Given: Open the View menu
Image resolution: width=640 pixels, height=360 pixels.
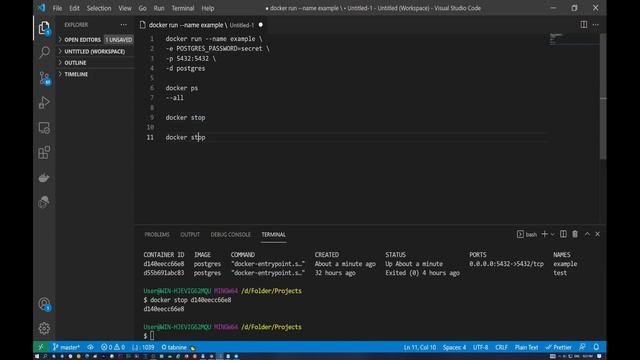Looking at the screenshot, I should coord(125,8).
